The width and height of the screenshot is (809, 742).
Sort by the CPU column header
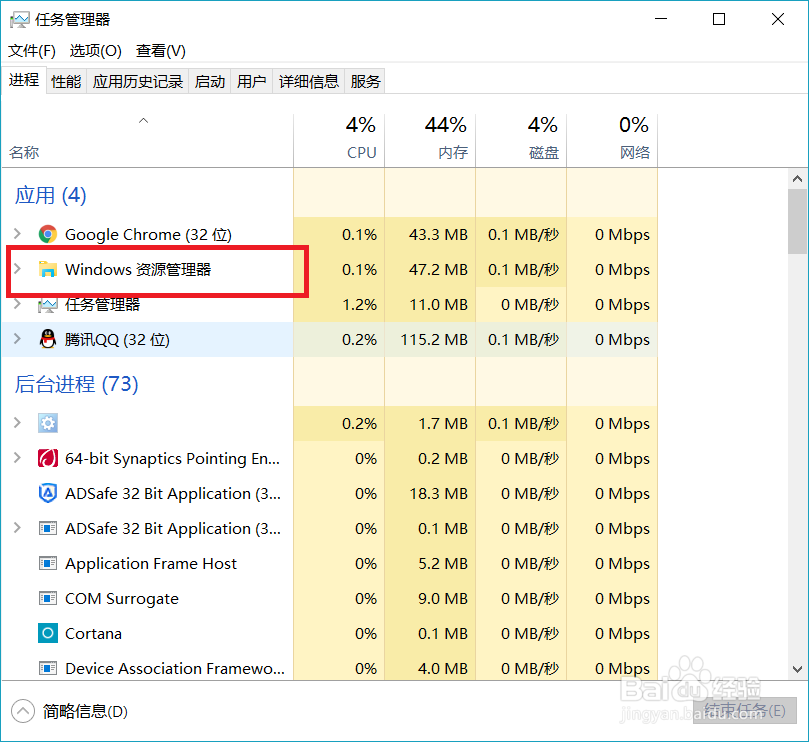(339, 140)
